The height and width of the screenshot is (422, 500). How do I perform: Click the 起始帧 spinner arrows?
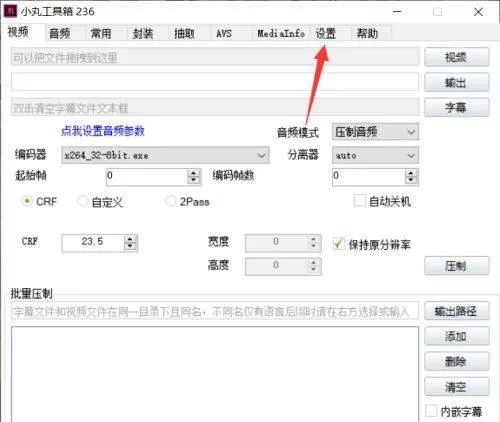point(193,177)
